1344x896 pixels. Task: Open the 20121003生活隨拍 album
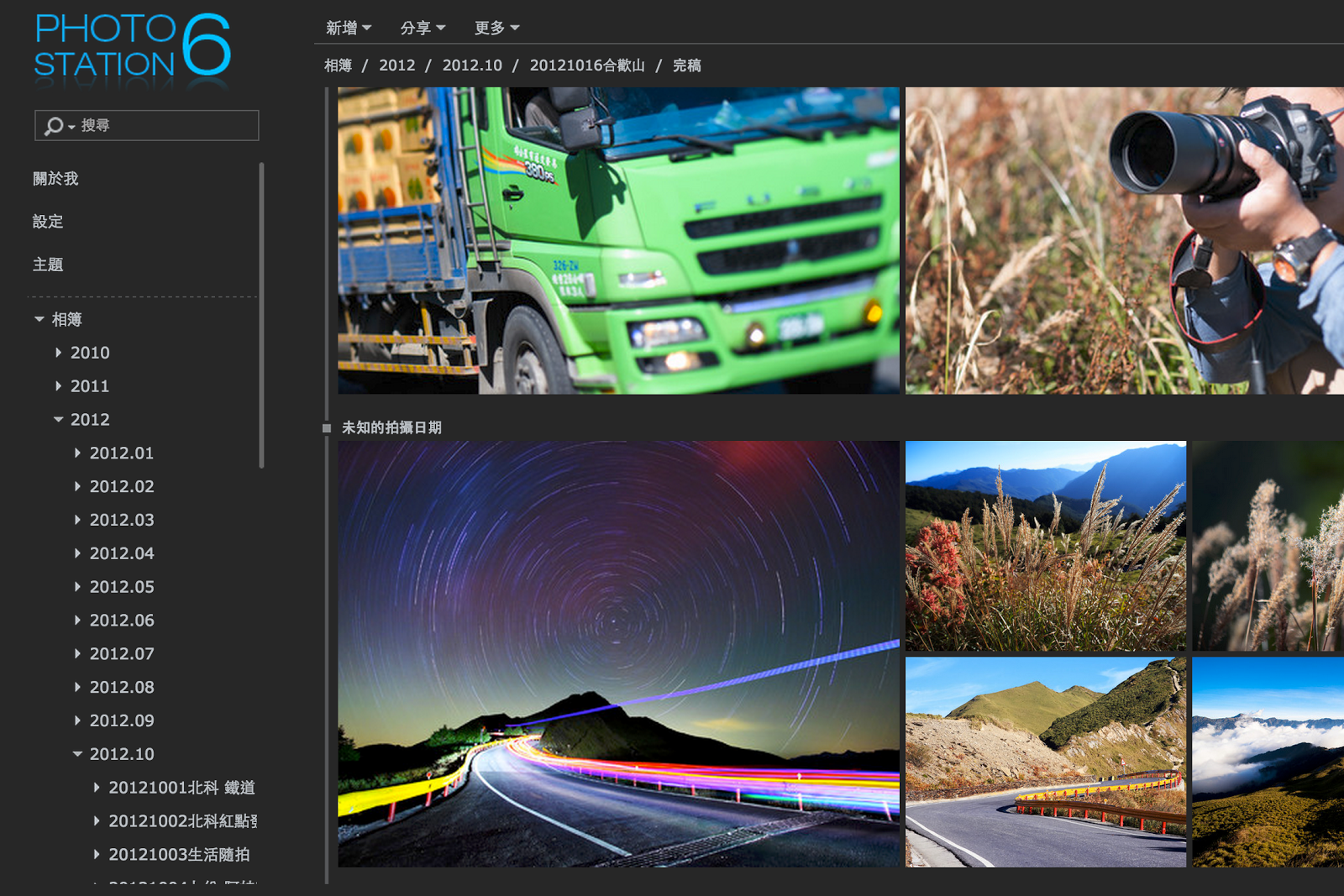[179, 854]
